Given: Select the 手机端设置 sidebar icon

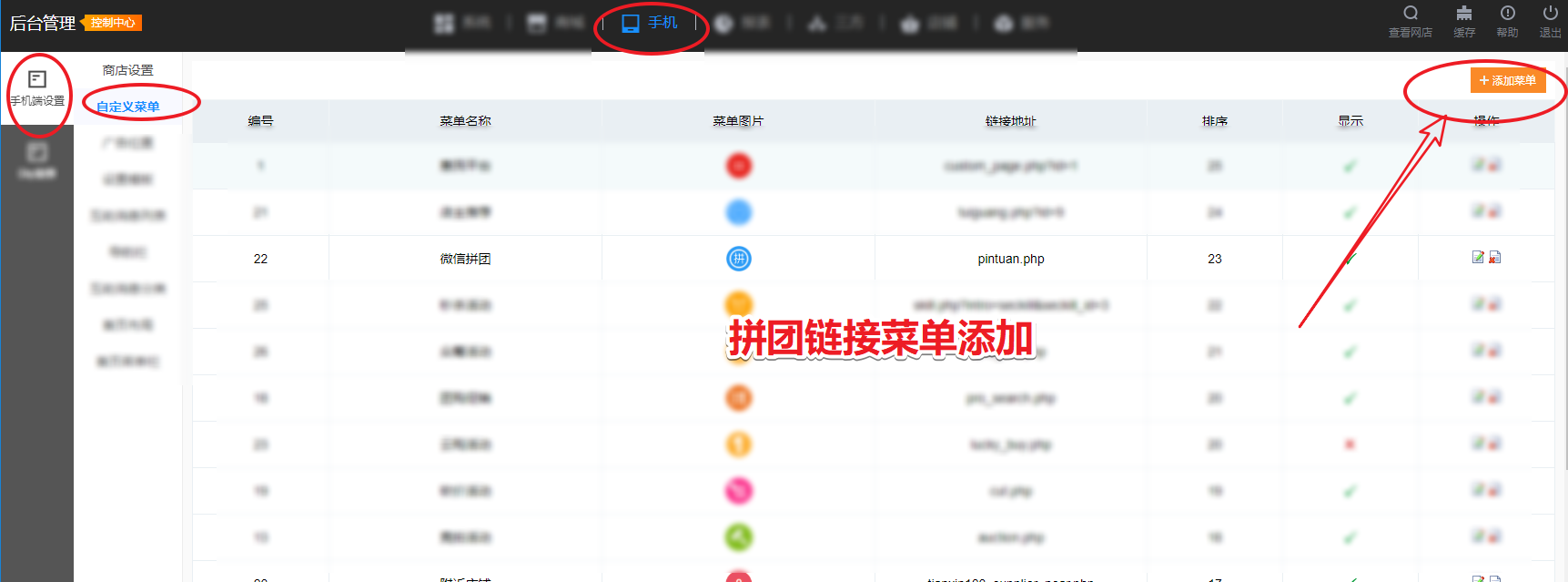Looking at the screenshot, I should (x=37, y=88).
